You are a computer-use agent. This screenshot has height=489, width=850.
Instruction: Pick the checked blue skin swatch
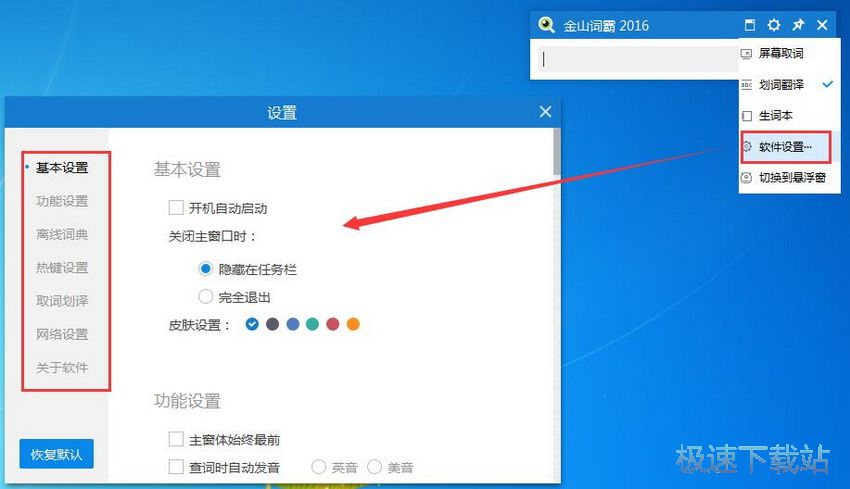point(252,324)
